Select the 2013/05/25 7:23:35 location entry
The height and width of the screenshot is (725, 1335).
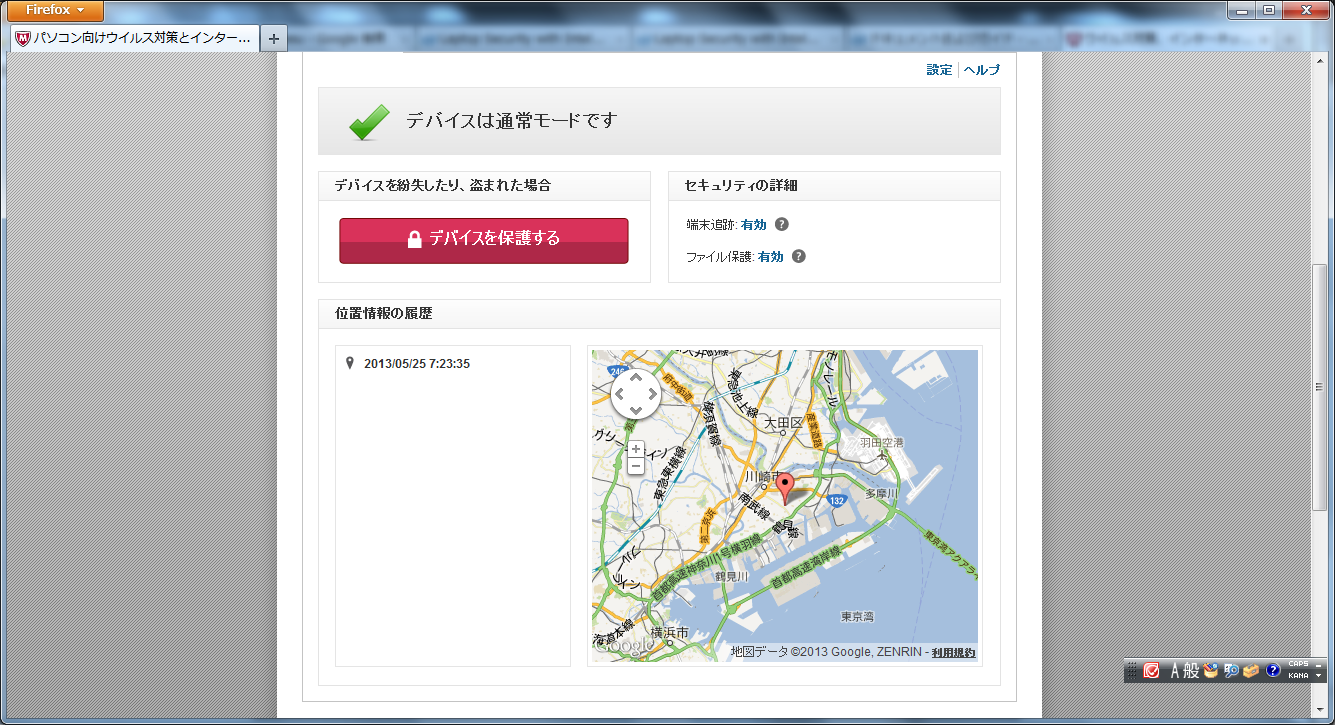[417, 364]
